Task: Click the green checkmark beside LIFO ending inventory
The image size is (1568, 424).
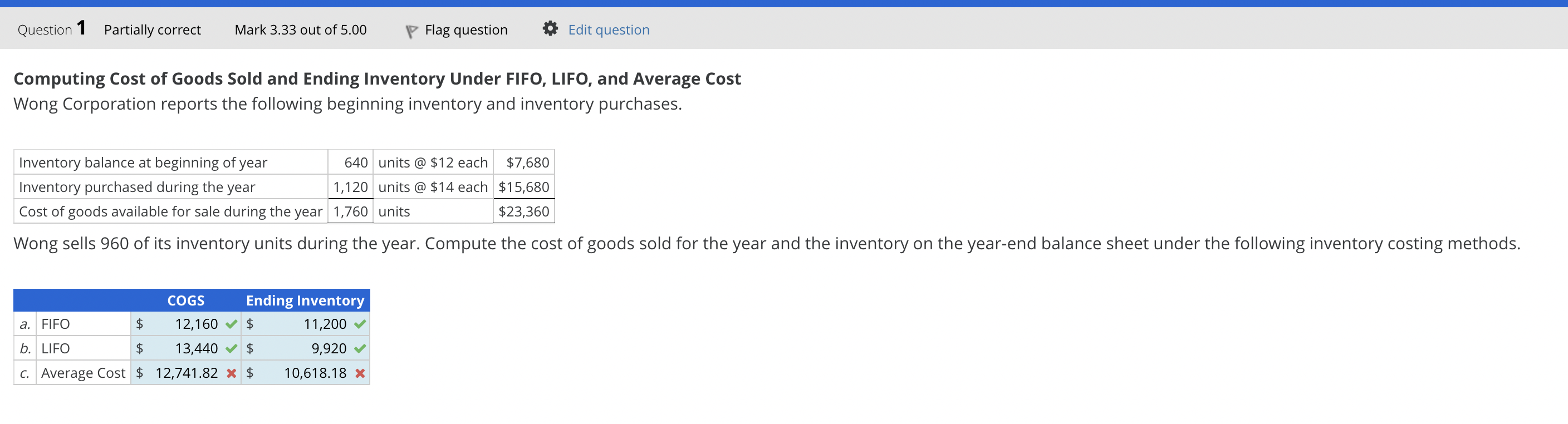Action: point(359,348)
